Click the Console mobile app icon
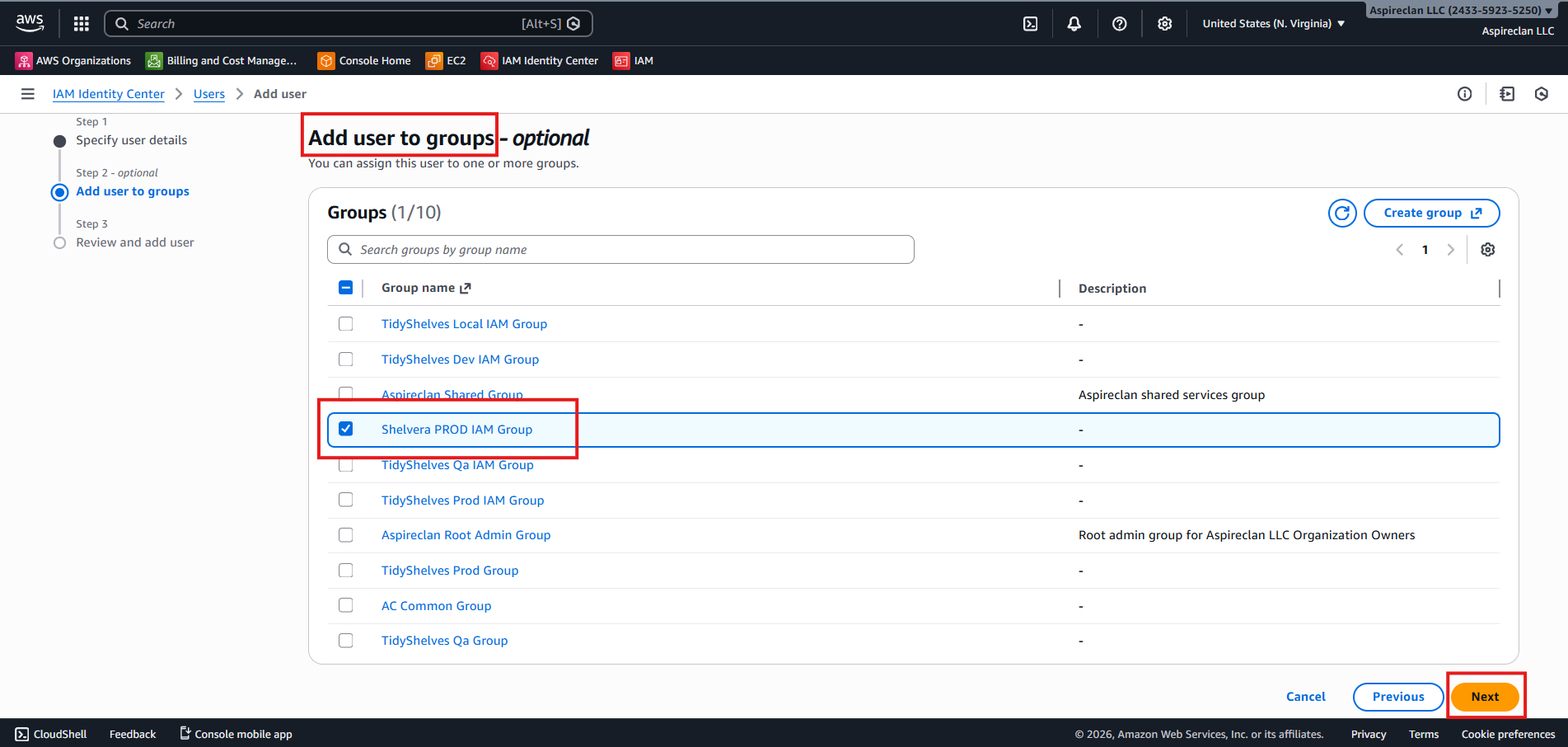This screenshot has height=747, width=1568. (185, 733)
